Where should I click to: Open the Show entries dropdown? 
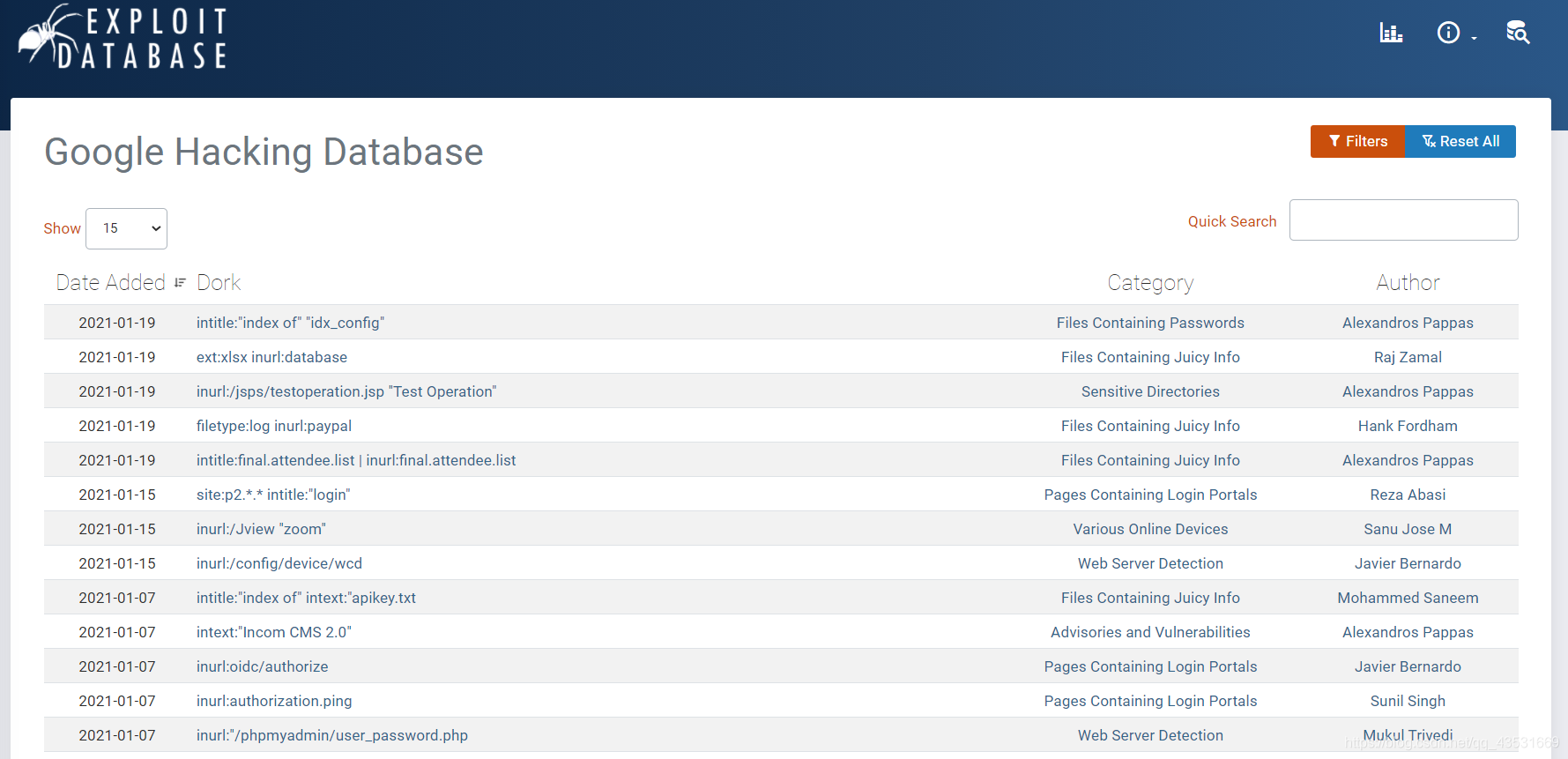coord(127,228)
